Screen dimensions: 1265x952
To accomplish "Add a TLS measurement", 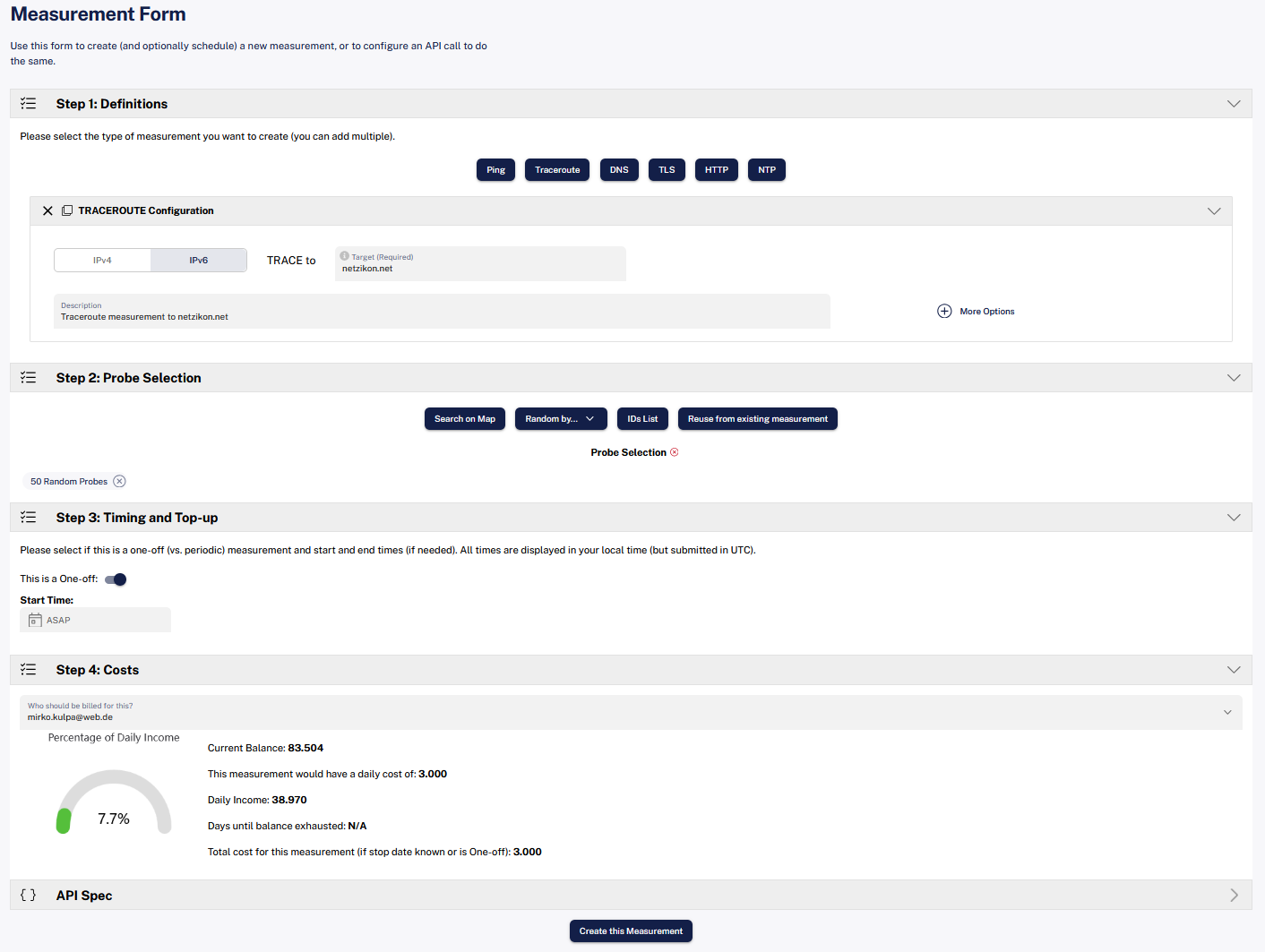I will click(667, 170).
